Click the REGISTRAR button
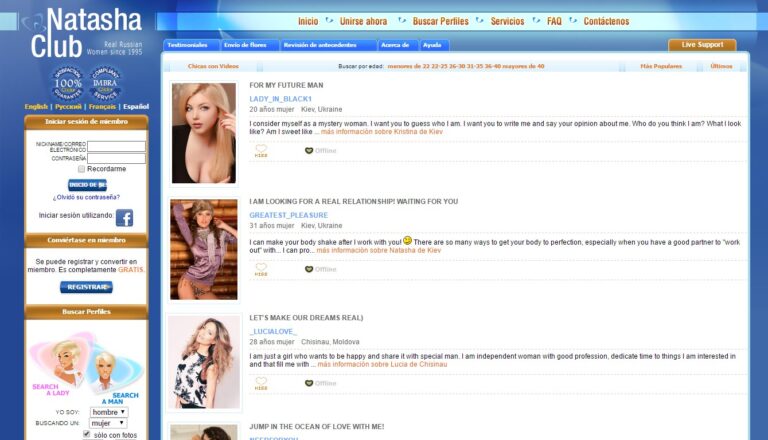 pyautogui.click(x=86, y=287)
